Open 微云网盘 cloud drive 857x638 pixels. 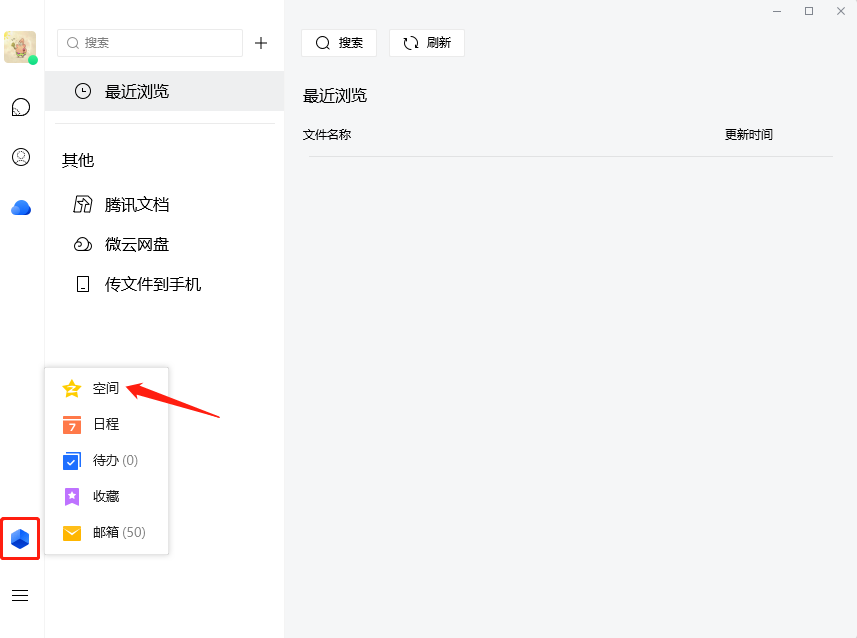click(x=137, y=245)
